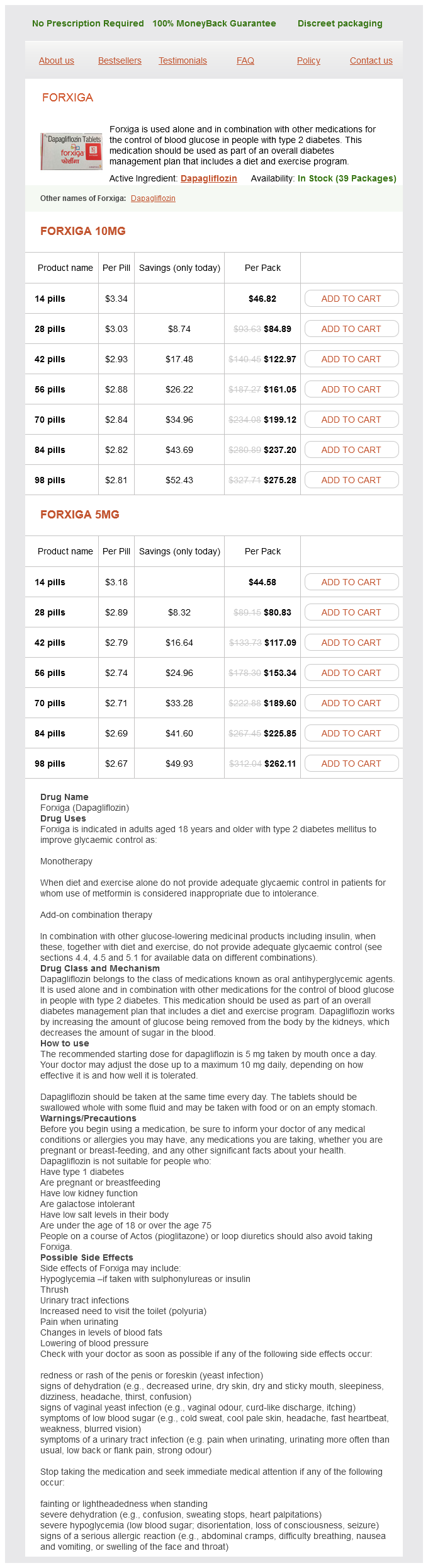Image resolution: width=428 pixels, height=1568 pixels.
Task: Add 56 pills of Forxiga 5mg to cart
Action: [351, 673]
